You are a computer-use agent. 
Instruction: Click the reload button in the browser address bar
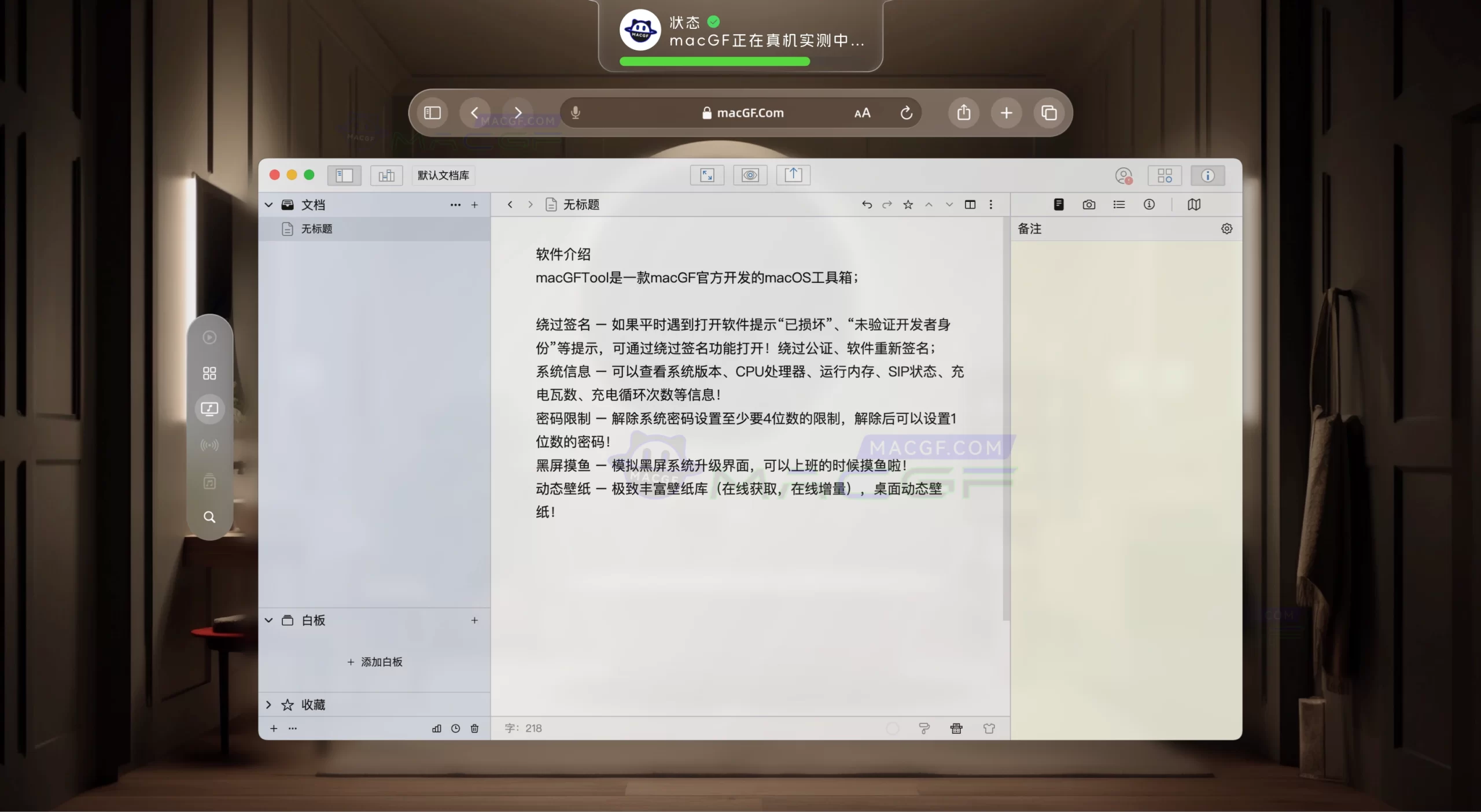[906, 113]
